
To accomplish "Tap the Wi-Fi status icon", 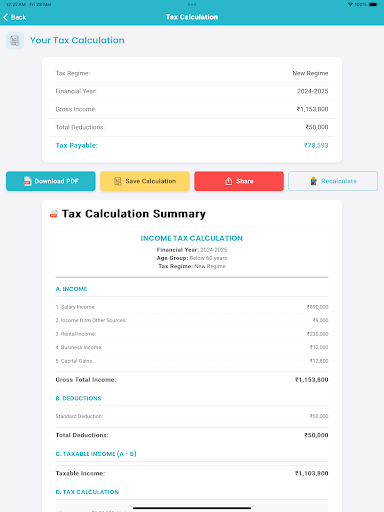I will [x=350, y=5].
